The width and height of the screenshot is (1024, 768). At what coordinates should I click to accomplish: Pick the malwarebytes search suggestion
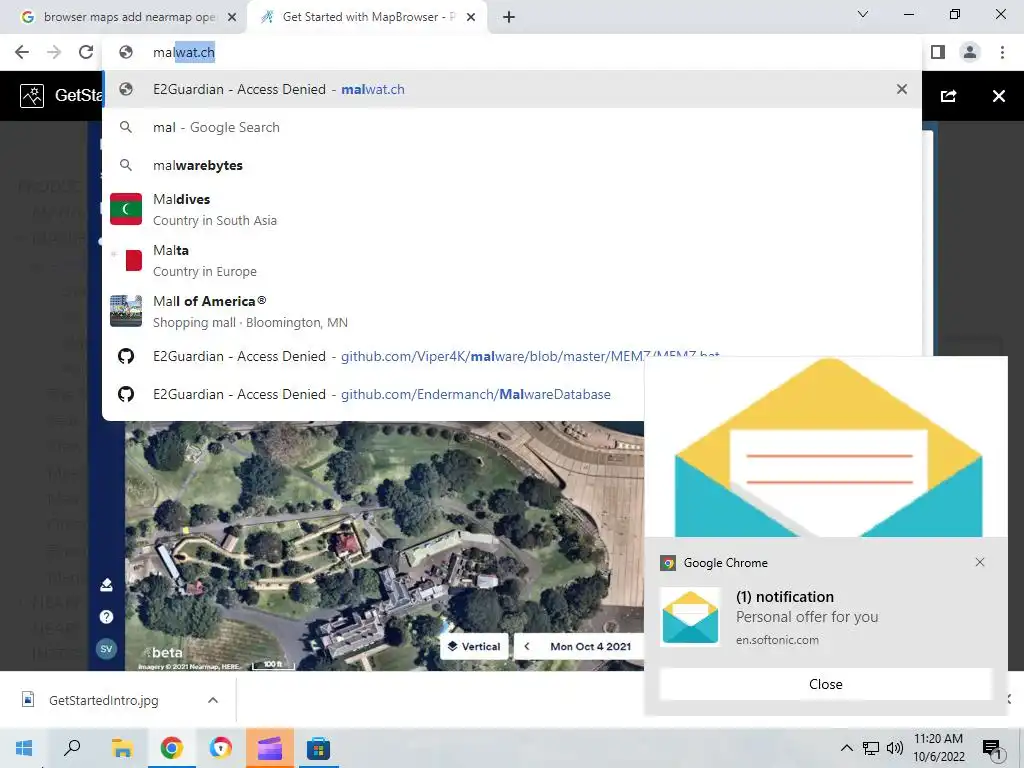point(512,165)
